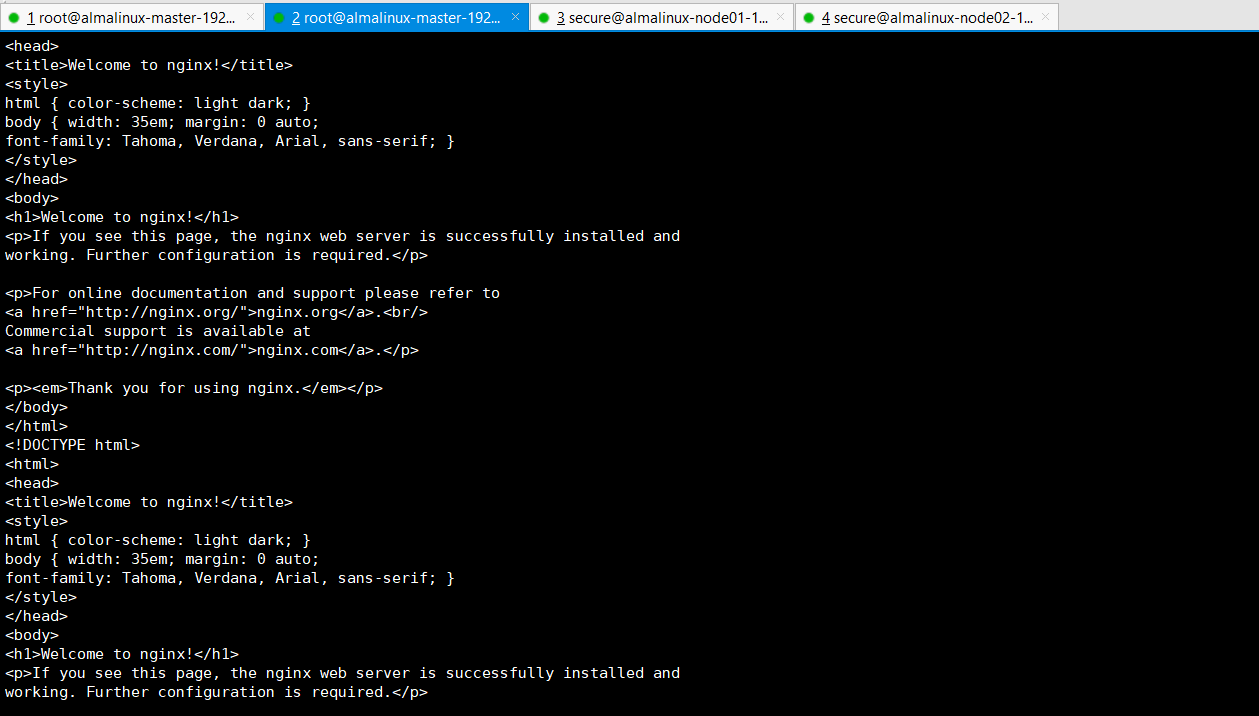Click green status dot on node01 tab
Viewport: 1259px width, 716px height.
[544, 18]
